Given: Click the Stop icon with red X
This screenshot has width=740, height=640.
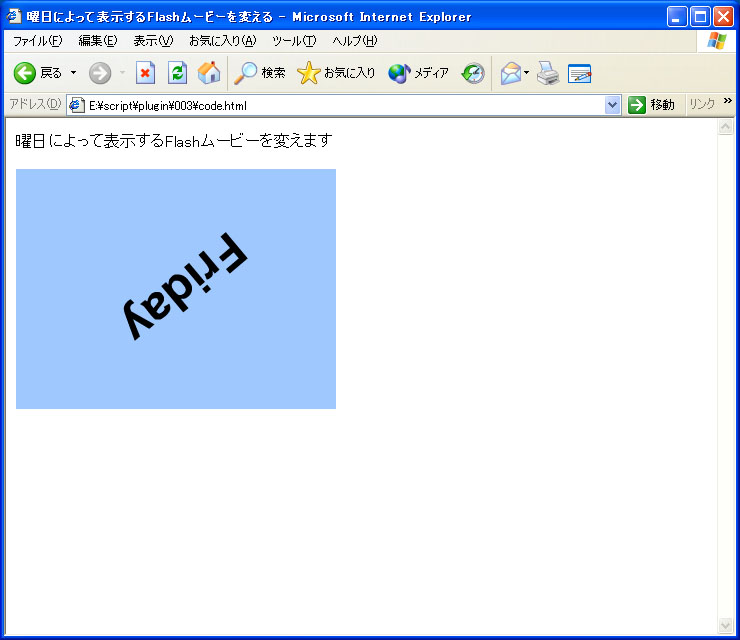Looking at the screenshot, I should (x=145, y=73).
